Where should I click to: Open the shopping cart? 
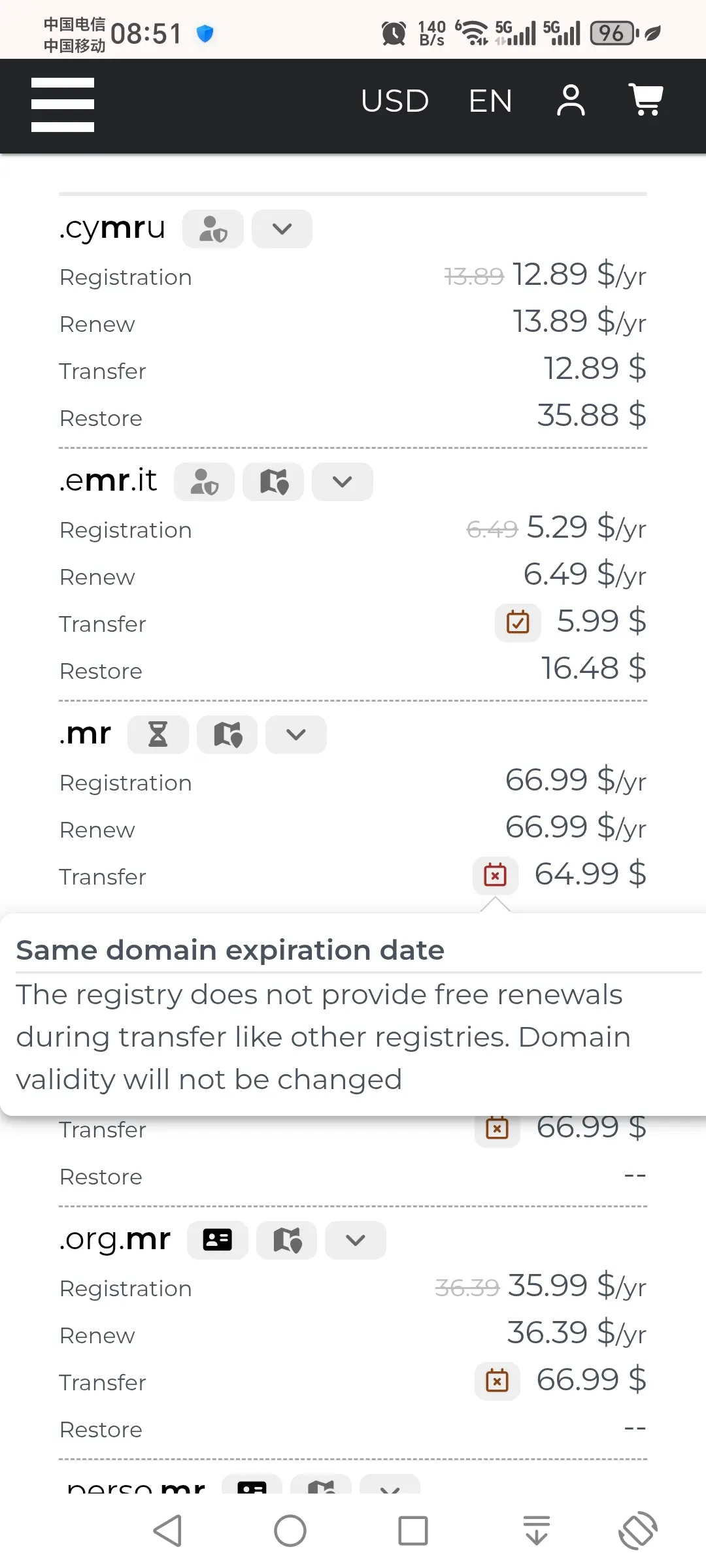click(646, 100)
